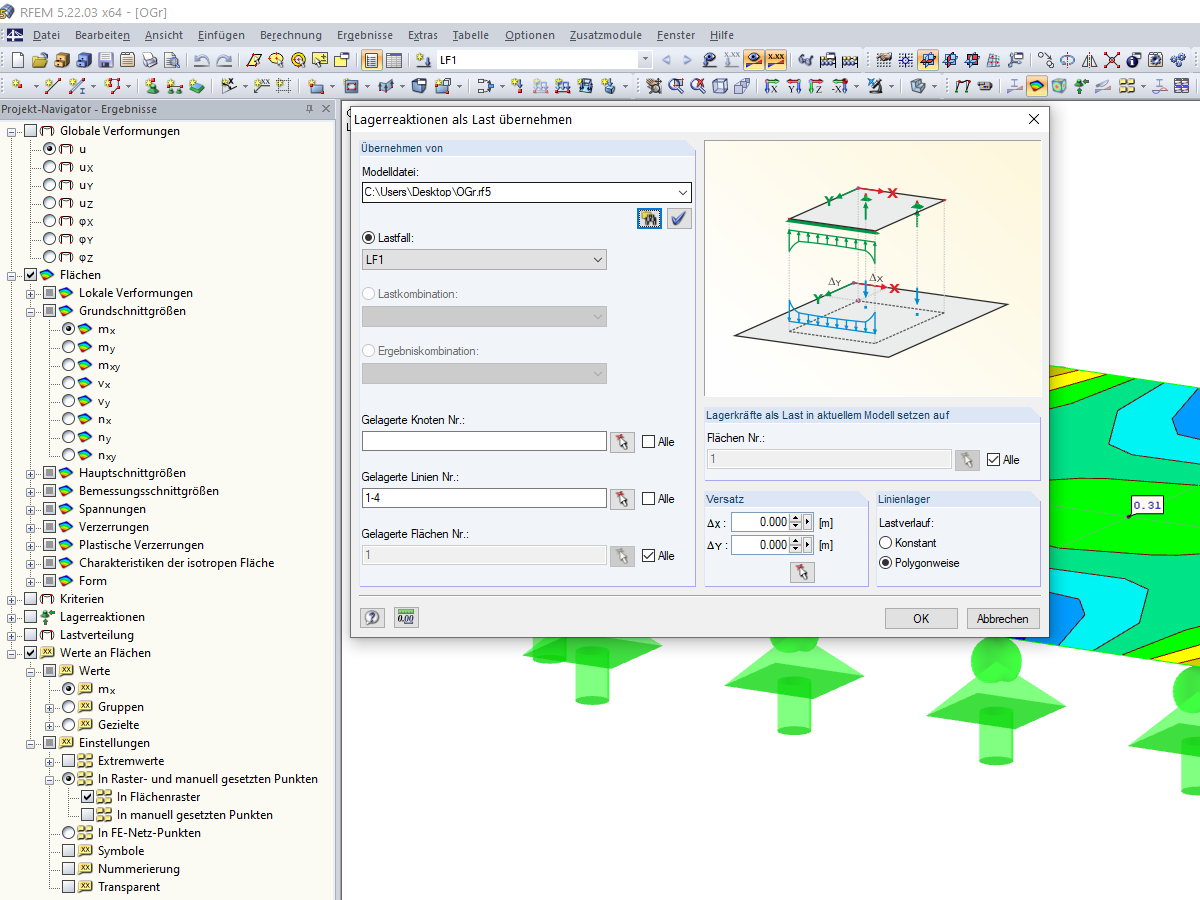Increase the ΔX offset spinner

(x=796, y=518)
